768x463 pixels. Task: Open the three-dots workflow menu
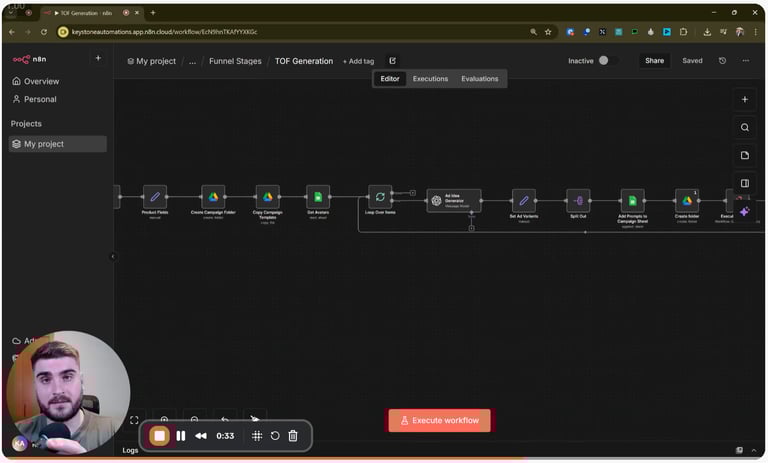(x=745, y=61)
